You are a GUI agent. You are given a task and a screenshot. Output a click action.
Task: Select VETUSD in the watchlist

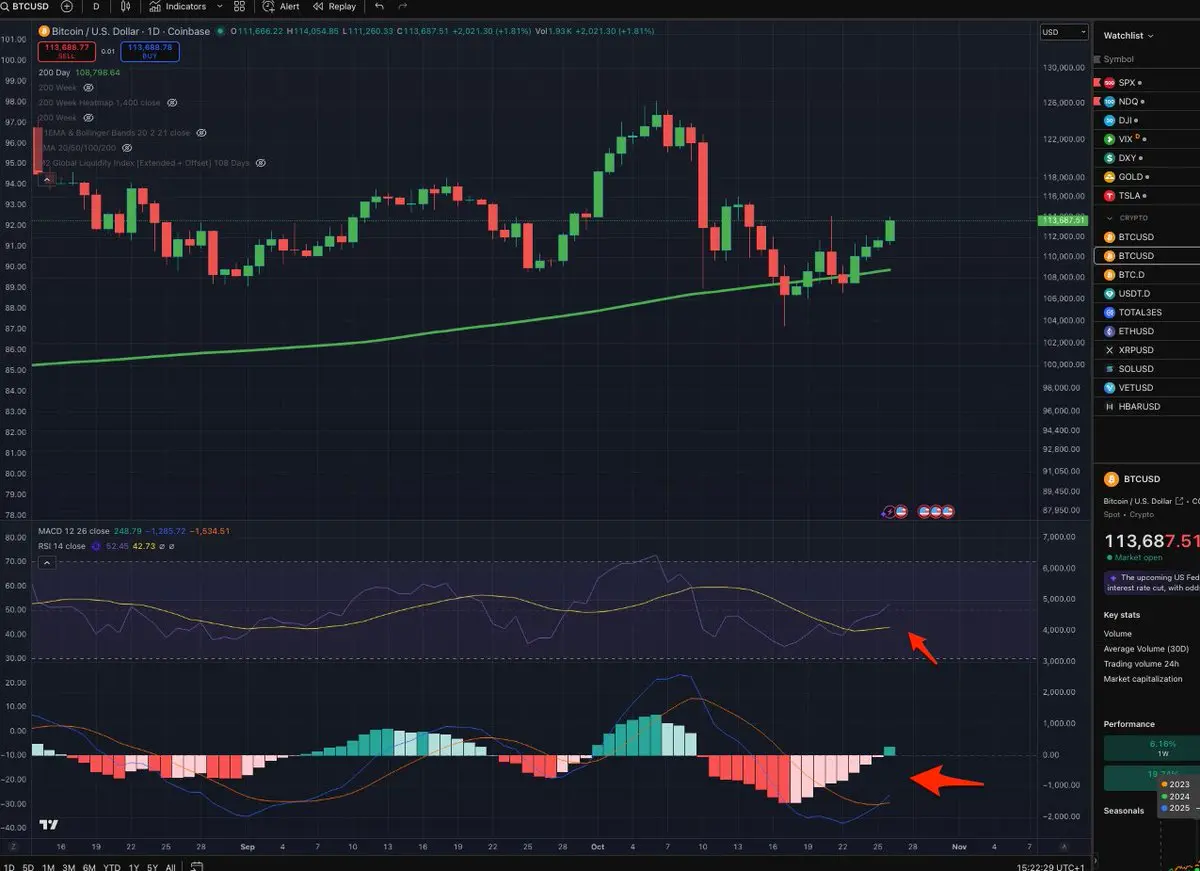coord(1147,387)
